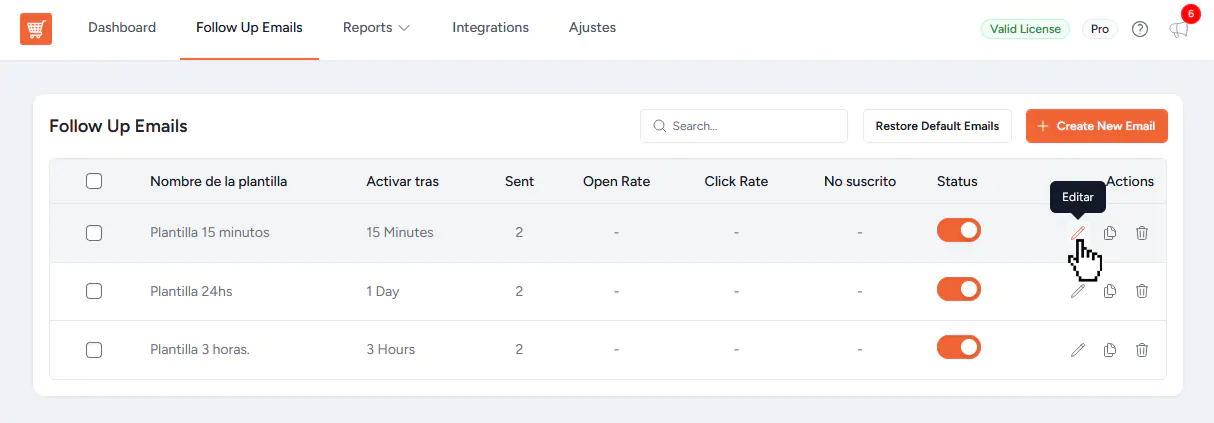Duplicate the Plantilla 15 minutos template

click(1109, 233)
